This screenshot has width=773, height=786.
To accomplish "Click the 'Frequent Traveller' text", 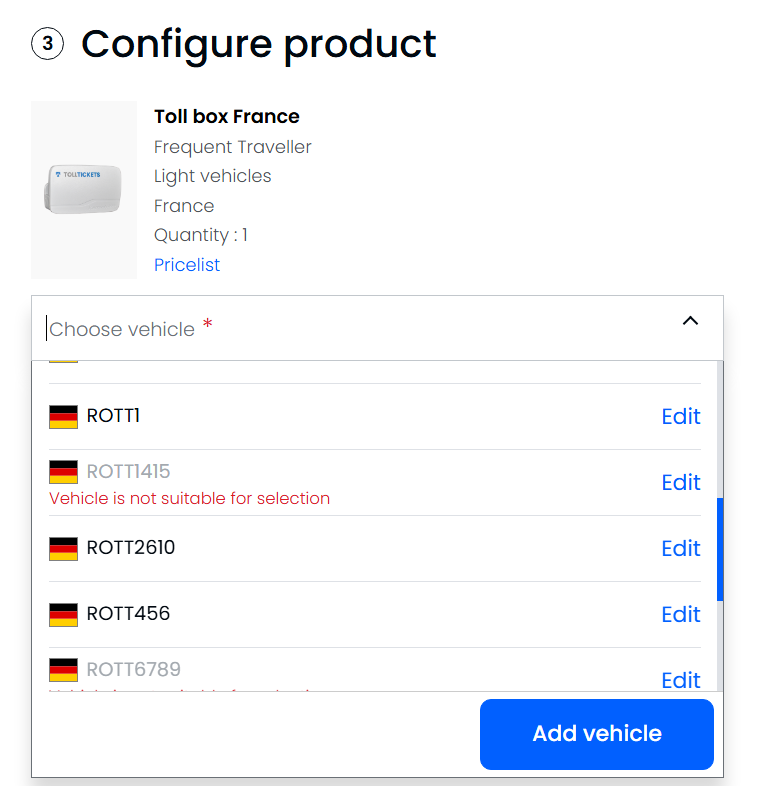I will coord(233,147).
